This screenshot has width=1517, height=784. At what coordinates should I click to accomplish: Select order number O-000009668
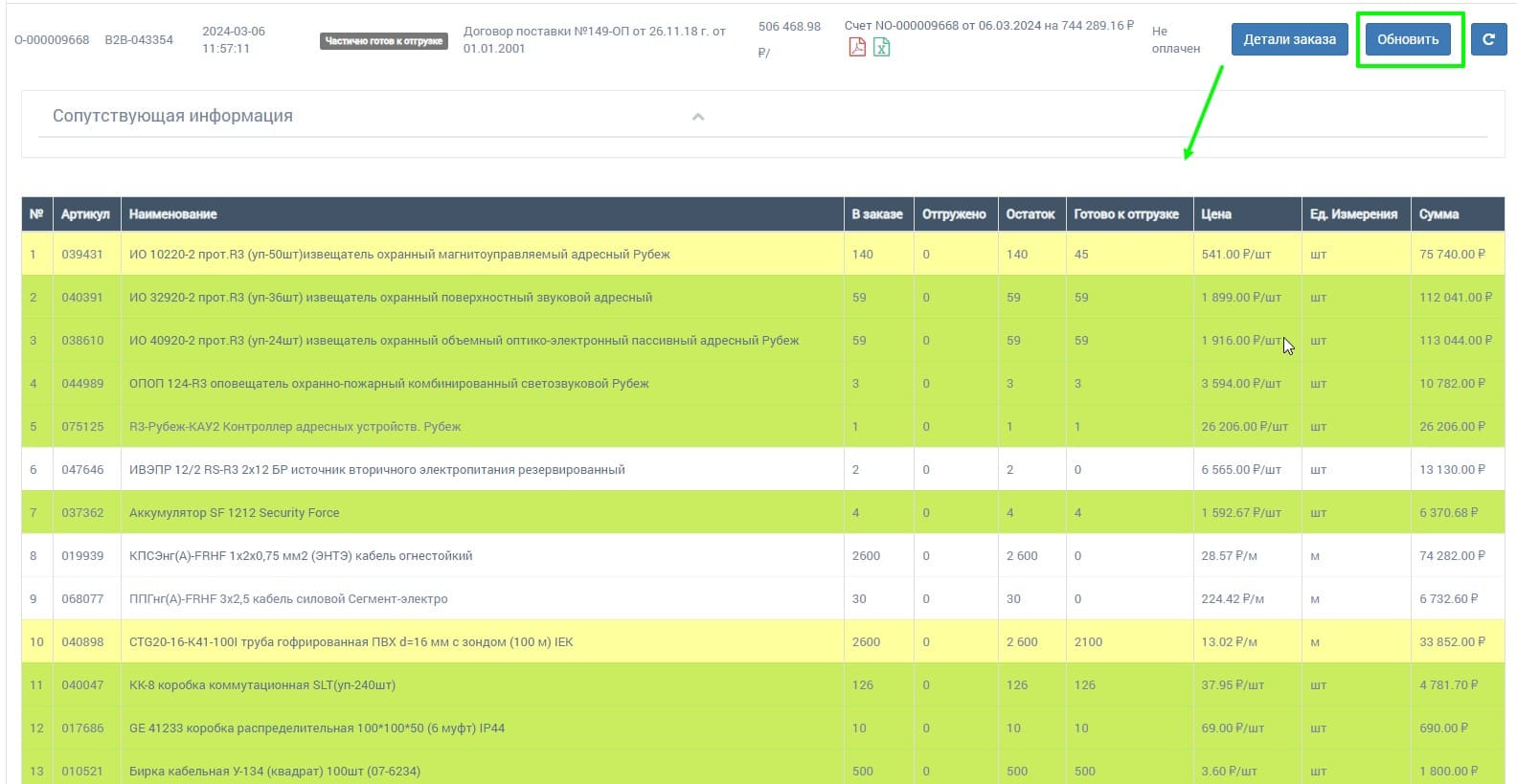coord(52,40)
